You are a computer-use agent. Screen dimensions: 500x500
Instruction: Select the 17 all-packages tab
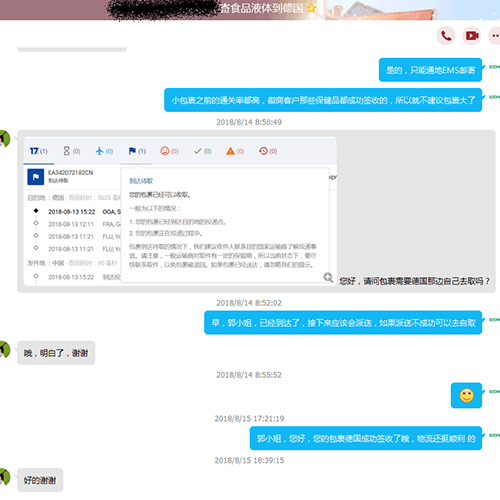tap(38, 151)
